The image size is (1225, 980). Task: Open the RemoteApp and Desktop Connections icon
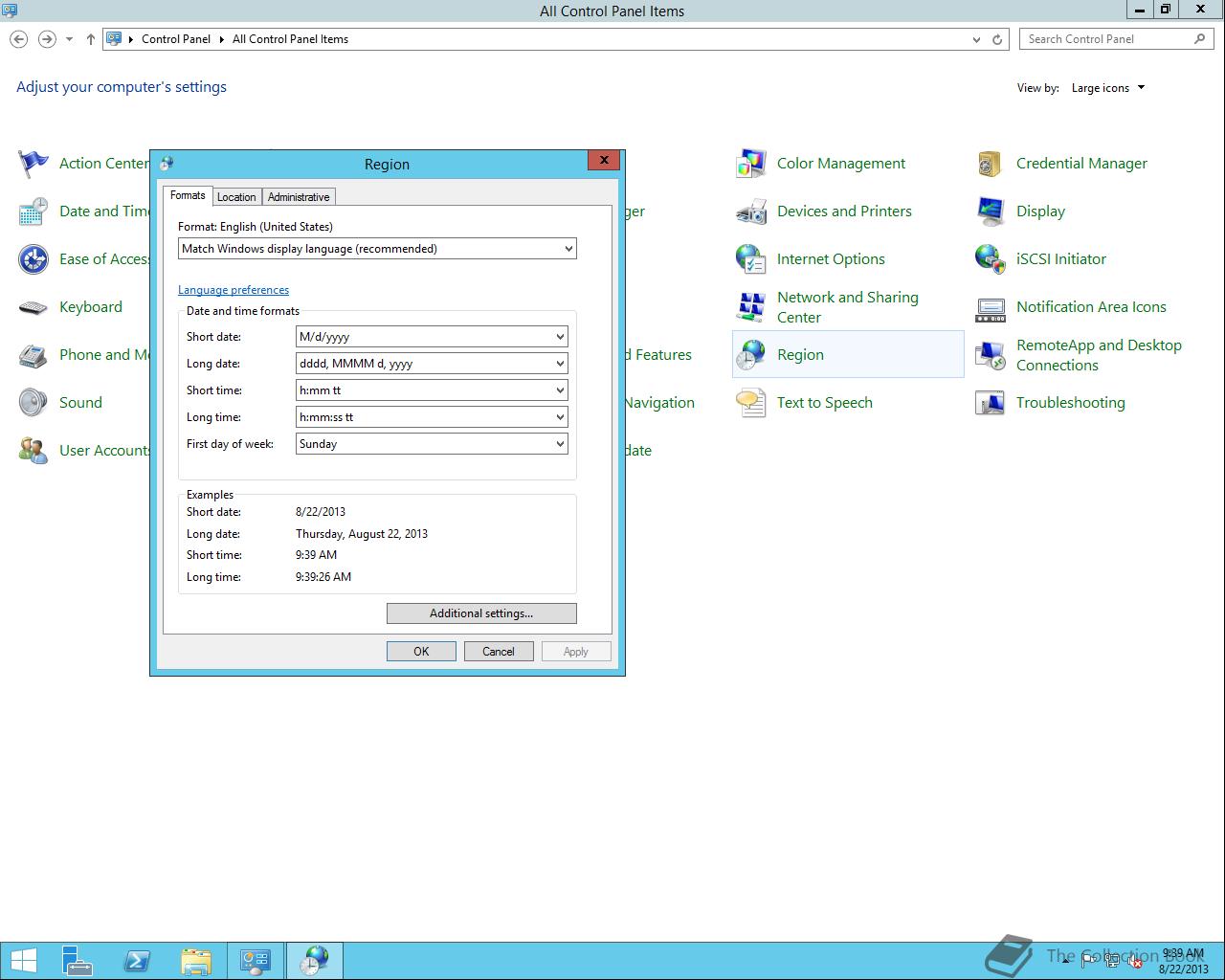pos(991,355)
